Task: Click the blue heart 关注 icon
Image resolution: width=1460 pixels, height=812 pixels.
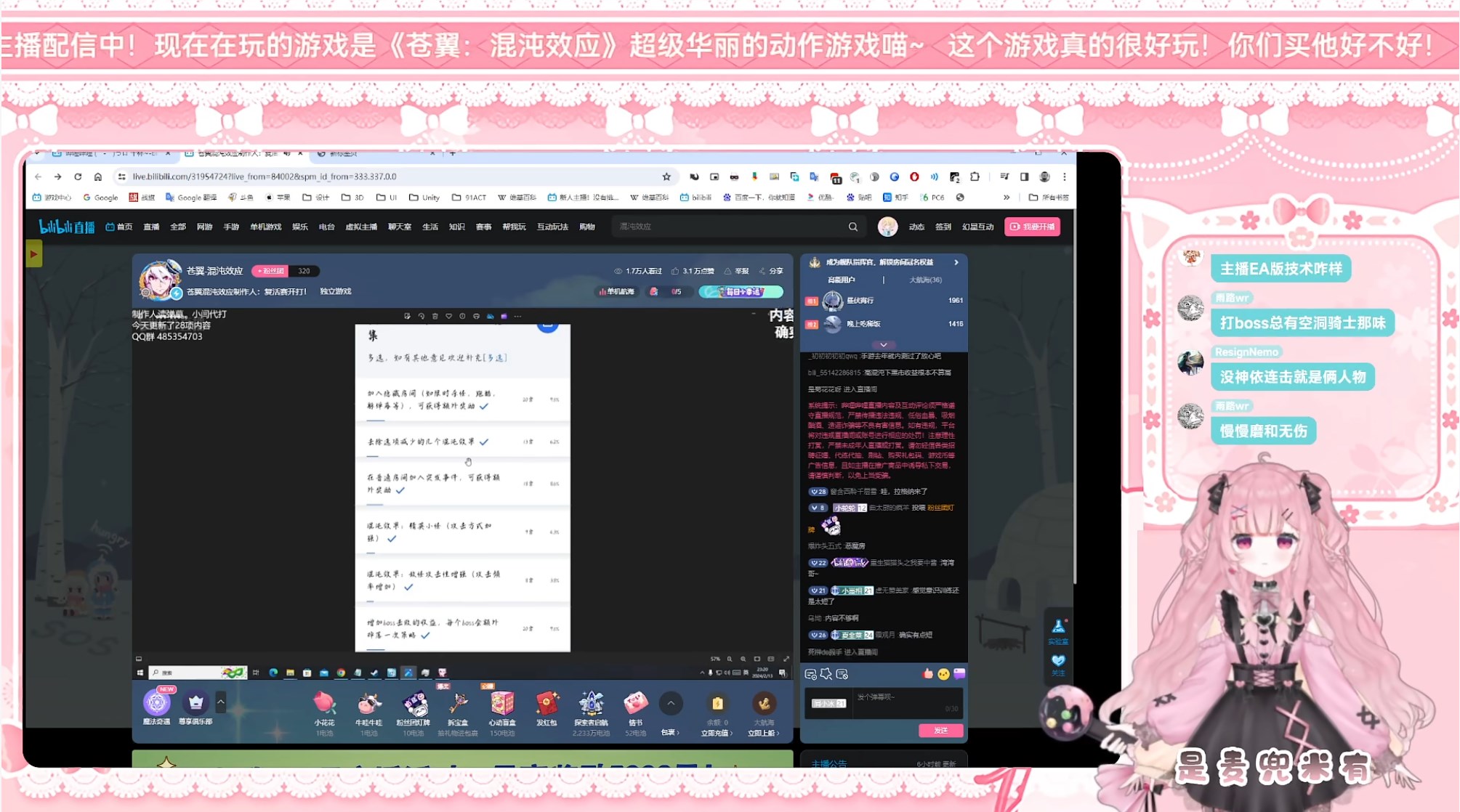Action: pyautogui.click(x=1058, y=660)
